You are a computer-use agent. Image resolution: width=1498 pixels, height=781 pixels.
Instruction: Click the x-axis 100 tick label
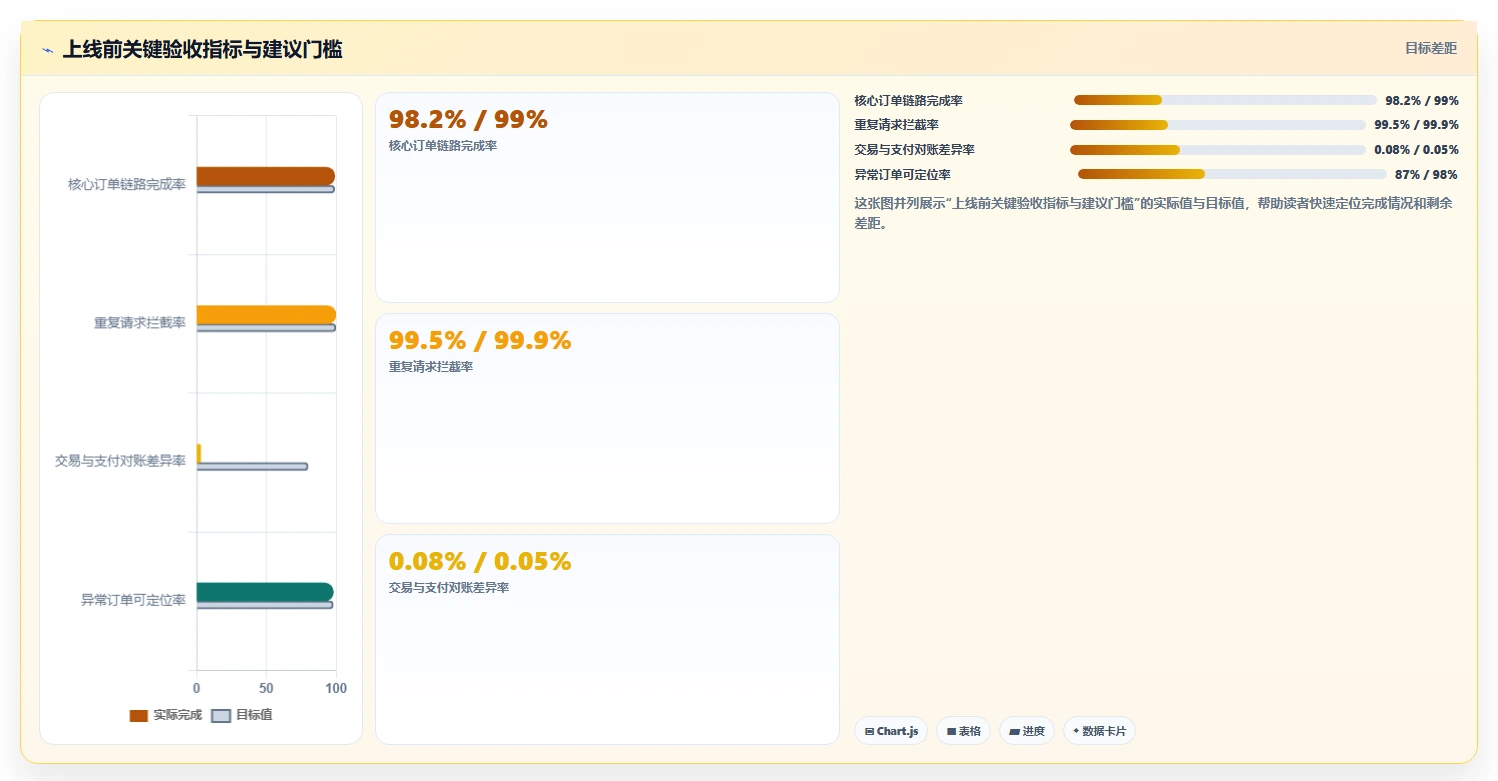click(336, 688)
